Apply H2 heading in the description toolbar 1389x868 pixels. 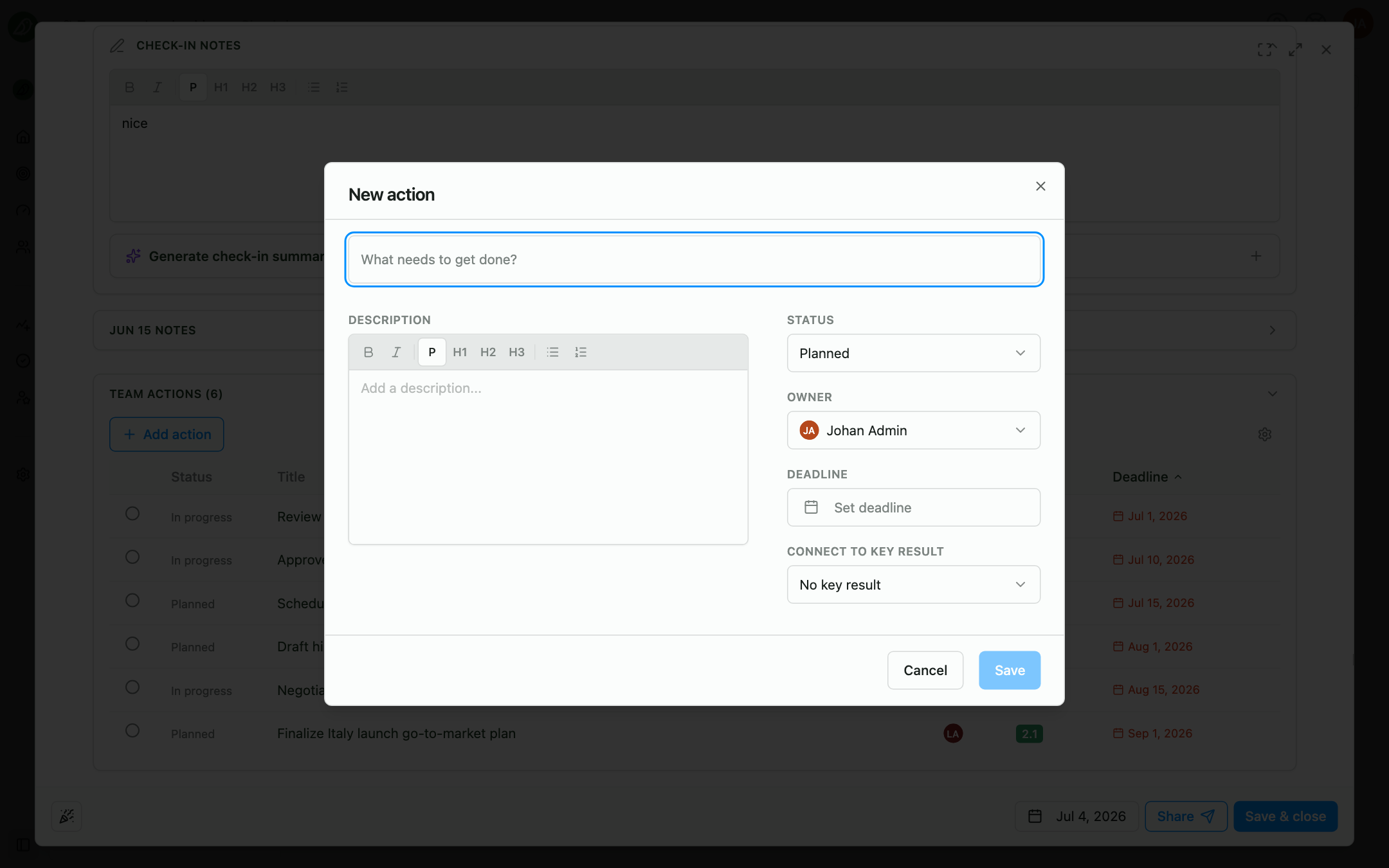488,352
